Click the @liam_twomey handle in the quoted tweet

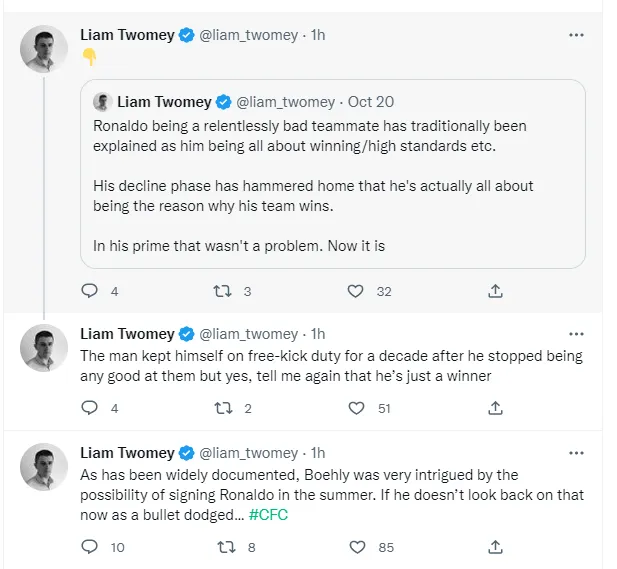click(284, 102)
